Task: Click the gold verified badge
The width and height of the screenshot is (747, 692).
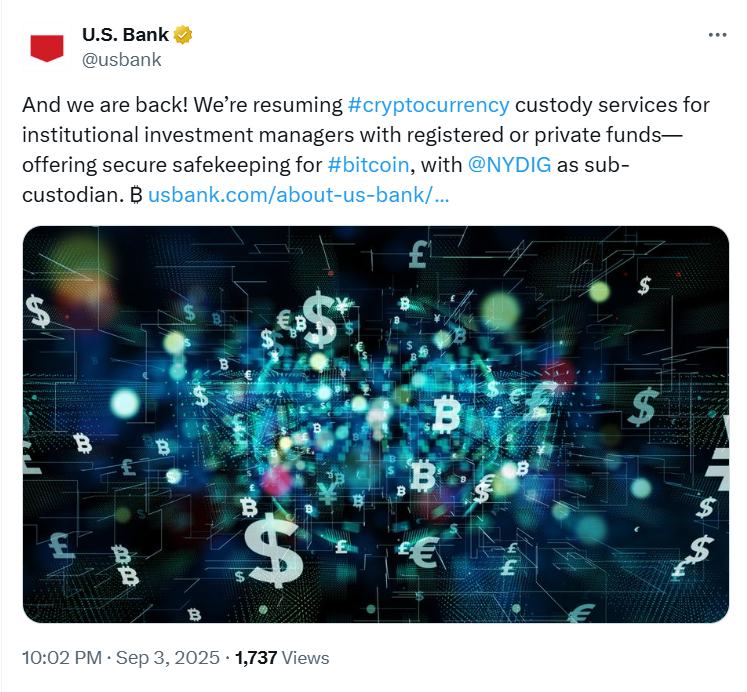Action: (x=182, y=36)
